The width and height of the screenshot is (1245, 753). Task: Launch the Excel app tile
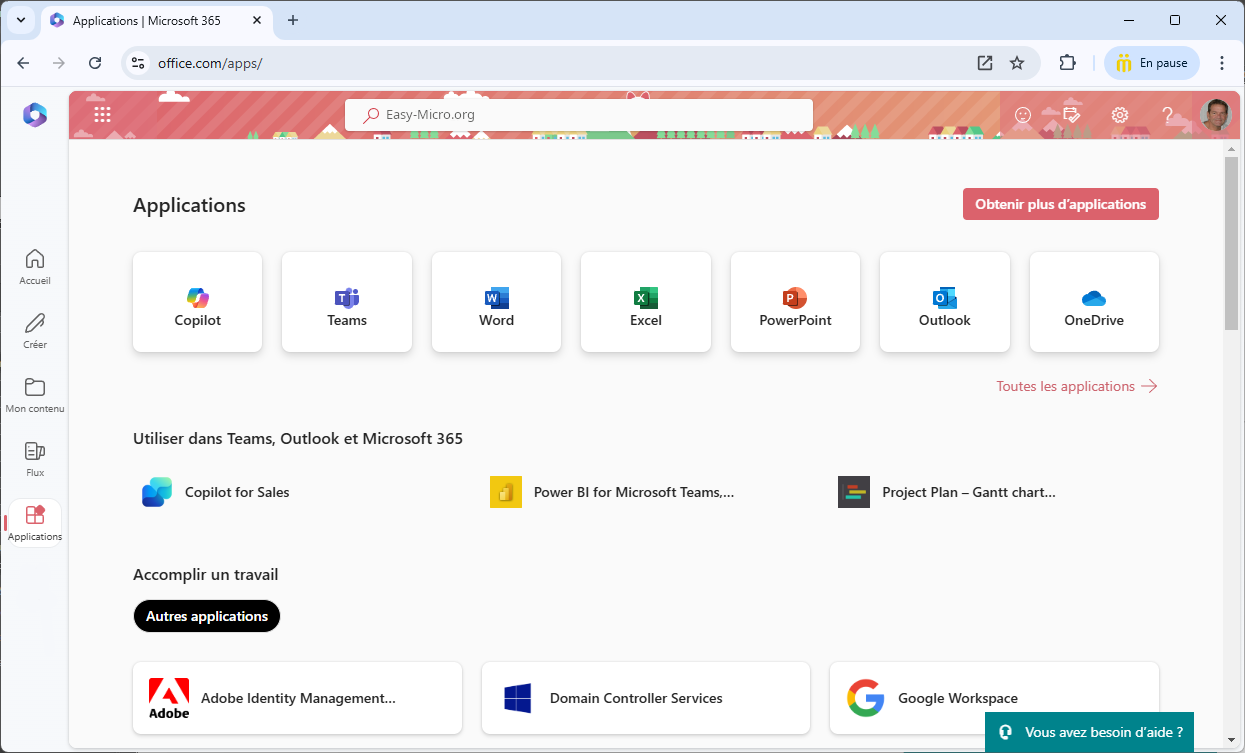click(x=646, y=302)
